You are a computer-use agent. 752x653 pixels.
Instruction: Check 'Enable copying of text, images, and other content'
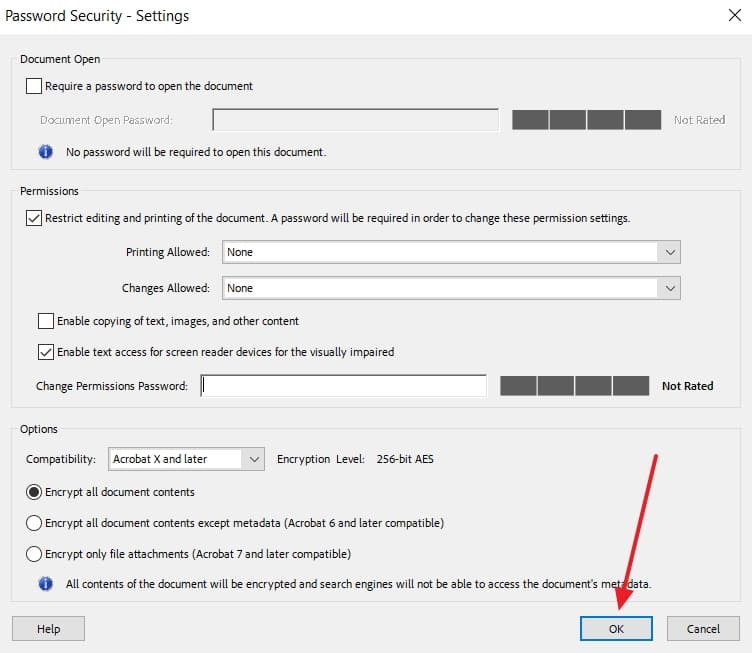[x=46, y=321]
